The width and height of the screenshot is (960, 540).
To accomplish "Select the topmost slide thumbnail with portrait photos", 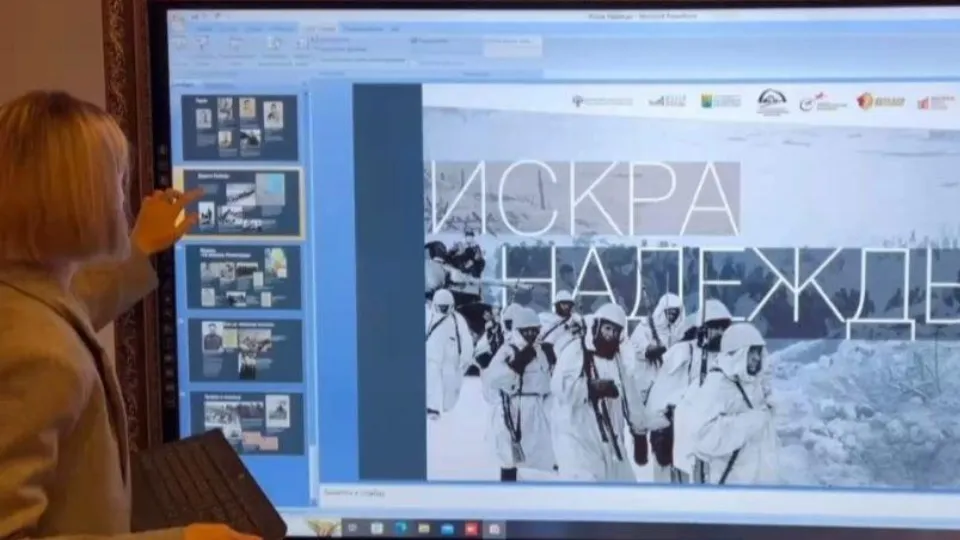I will (240, 127).
